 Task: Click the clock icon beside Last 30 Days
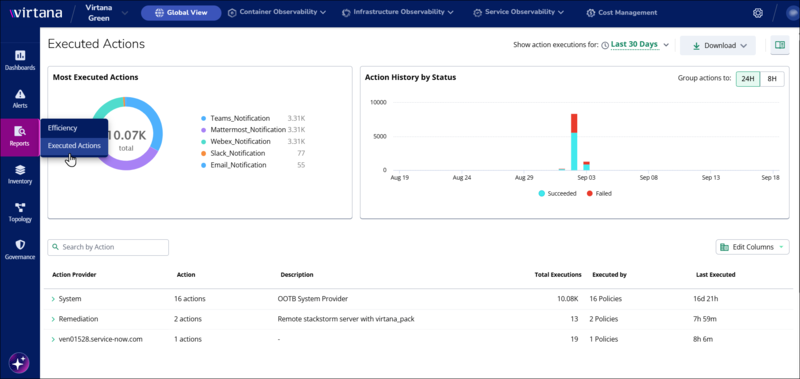[605, 45]
